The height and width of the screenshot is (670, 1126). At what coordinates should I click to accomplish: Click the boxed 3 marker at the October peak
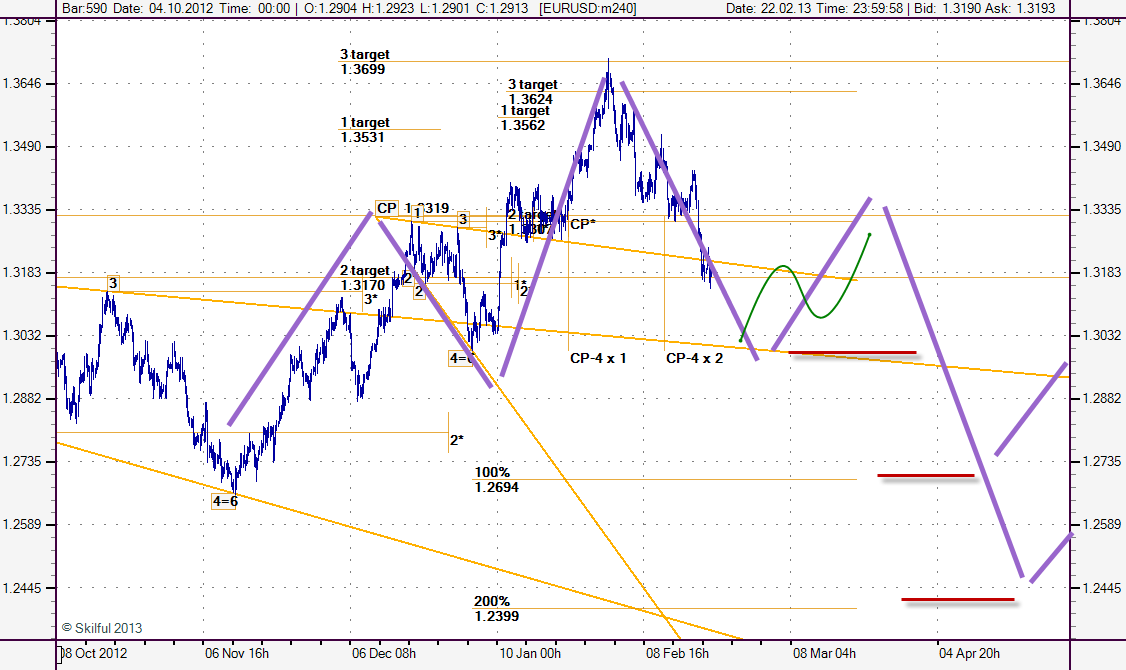tap(113, 284)
